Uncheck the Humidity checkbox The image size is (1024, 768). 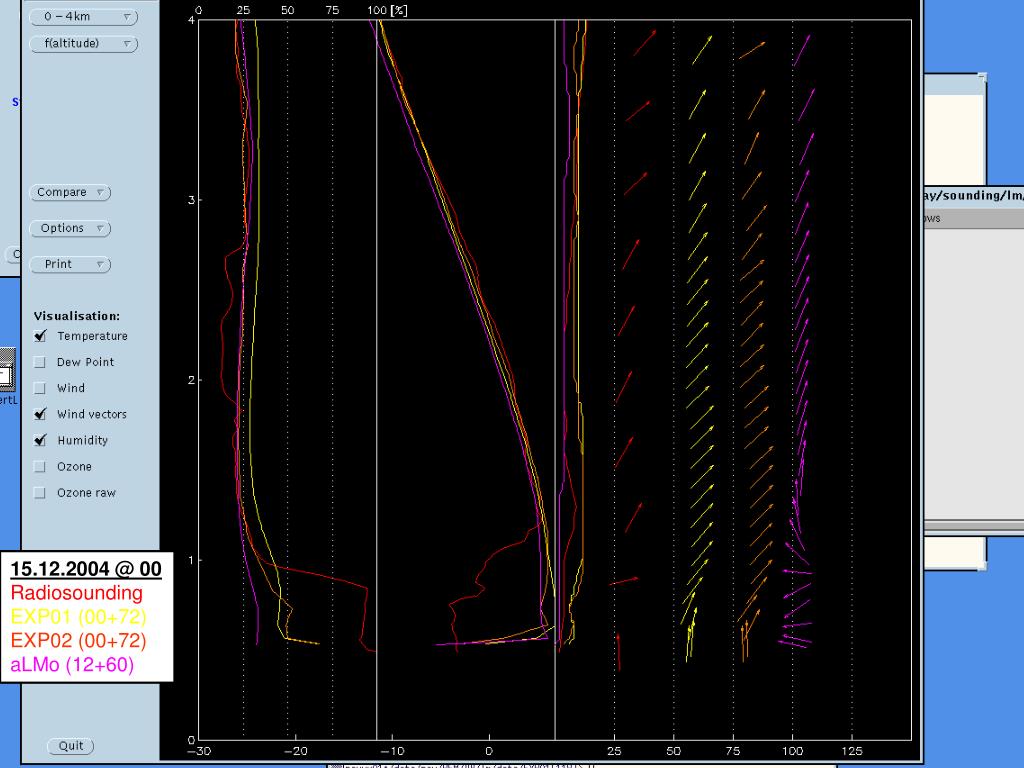point(40,440)
